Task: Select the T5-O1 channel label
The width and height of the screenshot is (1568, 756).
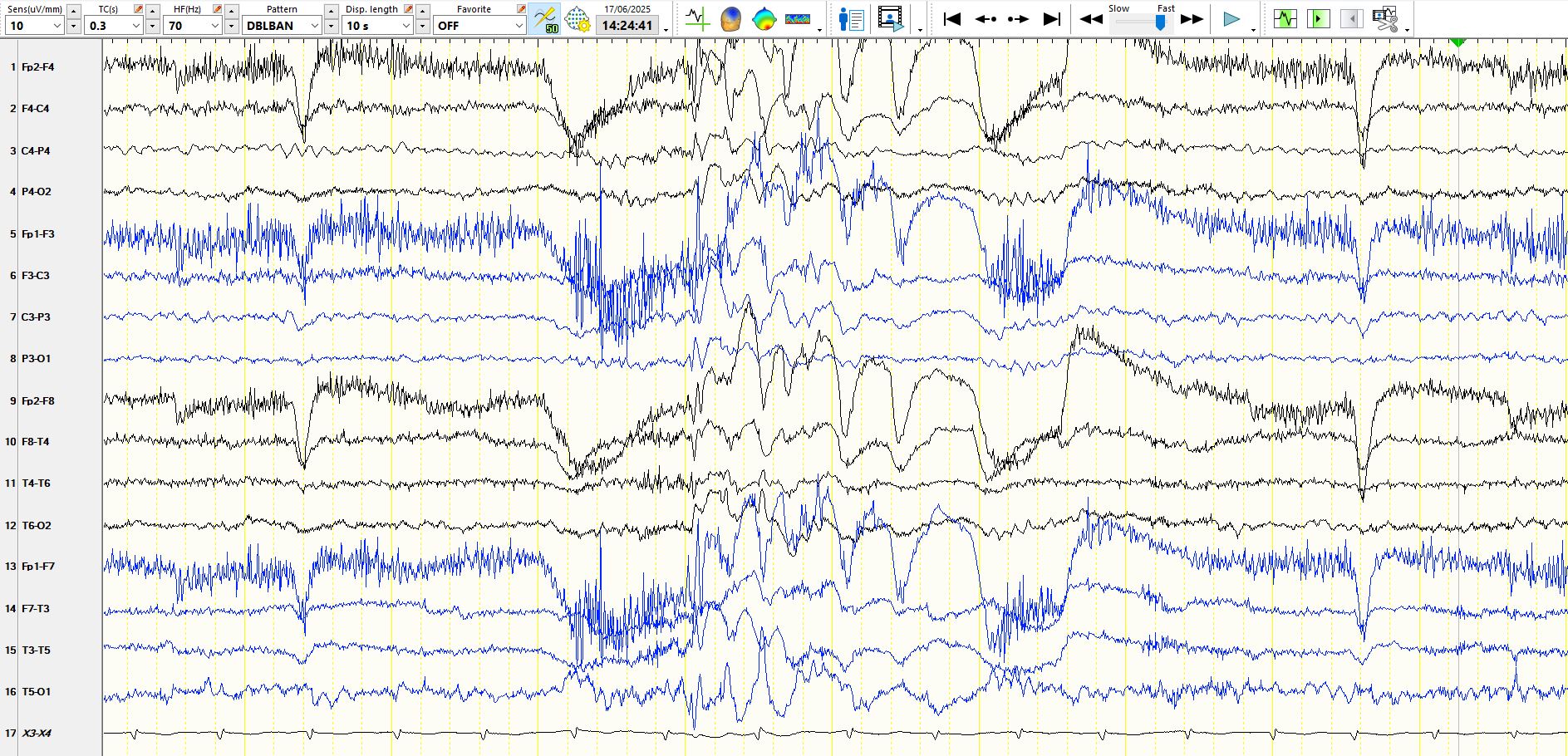Action: pyautogui.click(x=37, y=692)
